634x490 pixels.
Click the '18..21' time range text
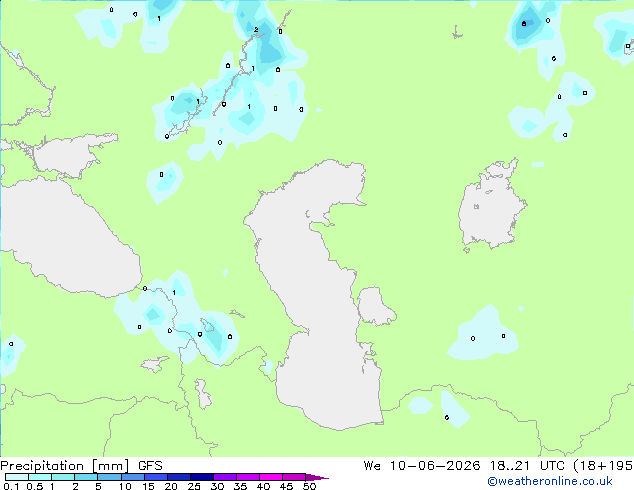509,466
